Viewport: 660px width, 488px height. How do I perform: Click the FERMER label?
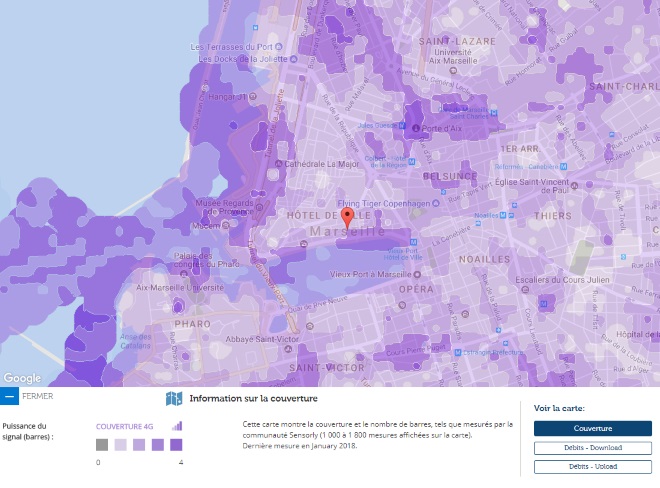click(37, 396)
